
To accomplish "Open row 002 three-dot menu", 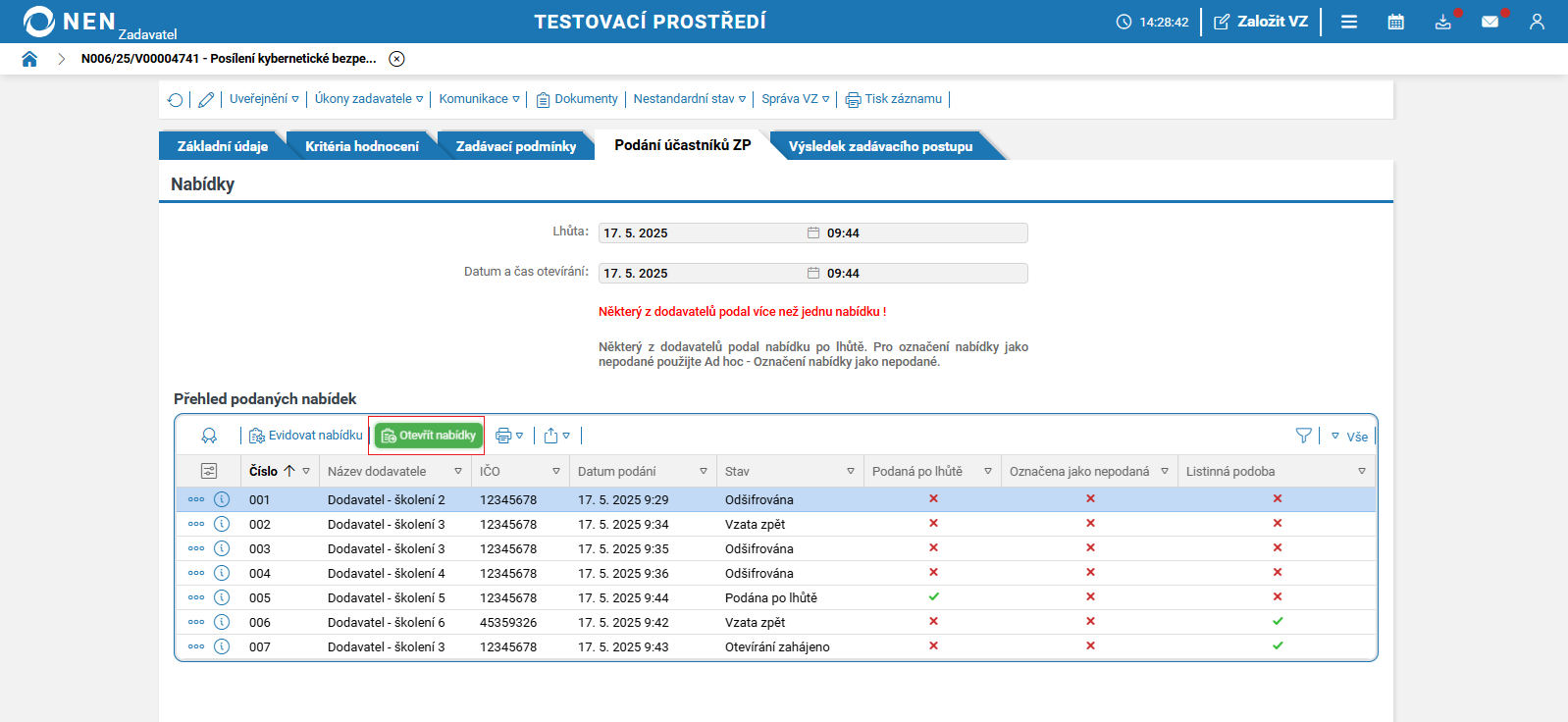I will (x=196, y=524).
